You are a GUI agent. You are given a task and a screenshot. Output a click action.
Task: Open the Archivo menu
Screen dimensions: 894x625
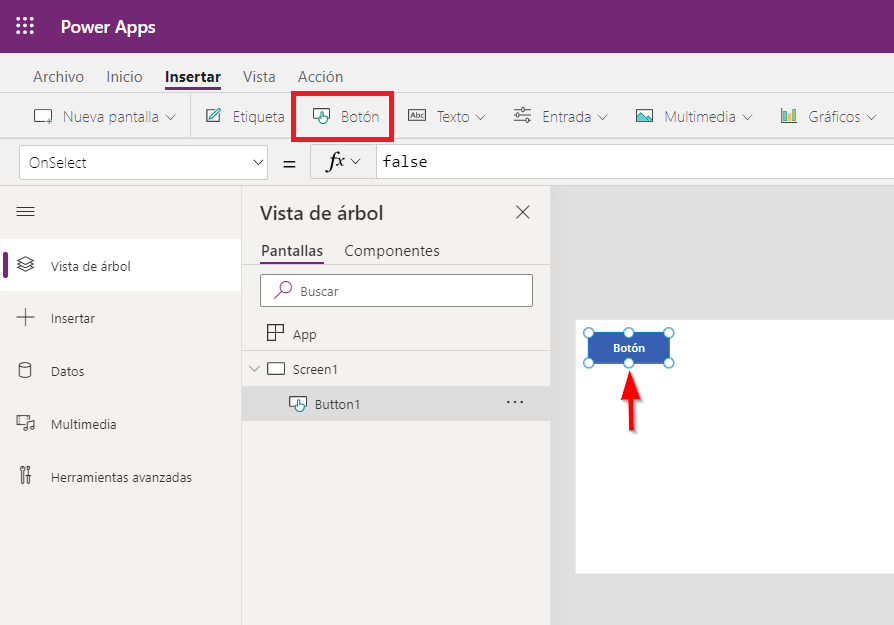(x=58, y=76)
